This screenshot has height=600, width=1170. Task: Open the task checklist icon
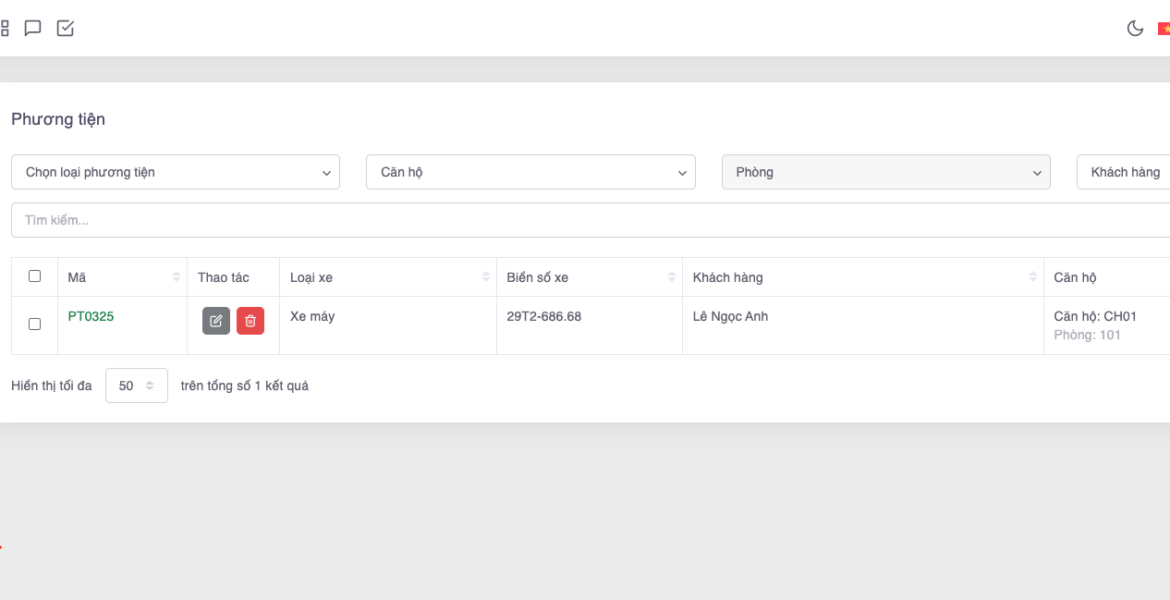click(x=65, y=28)
